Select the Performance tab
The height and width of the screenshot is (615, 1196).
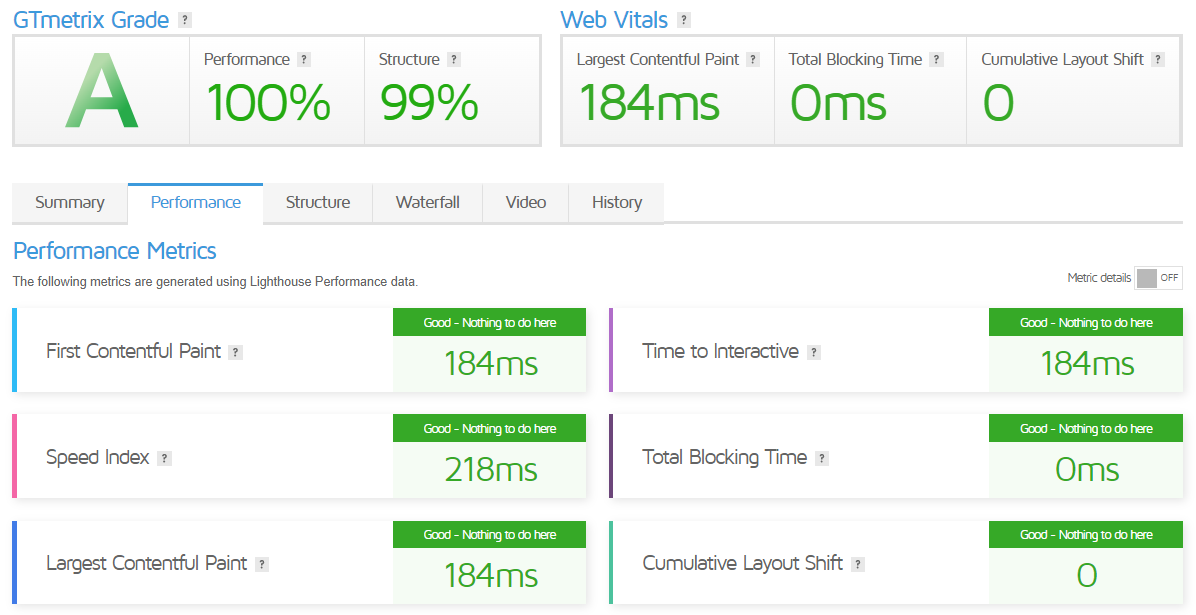click(x=195, y=203)
